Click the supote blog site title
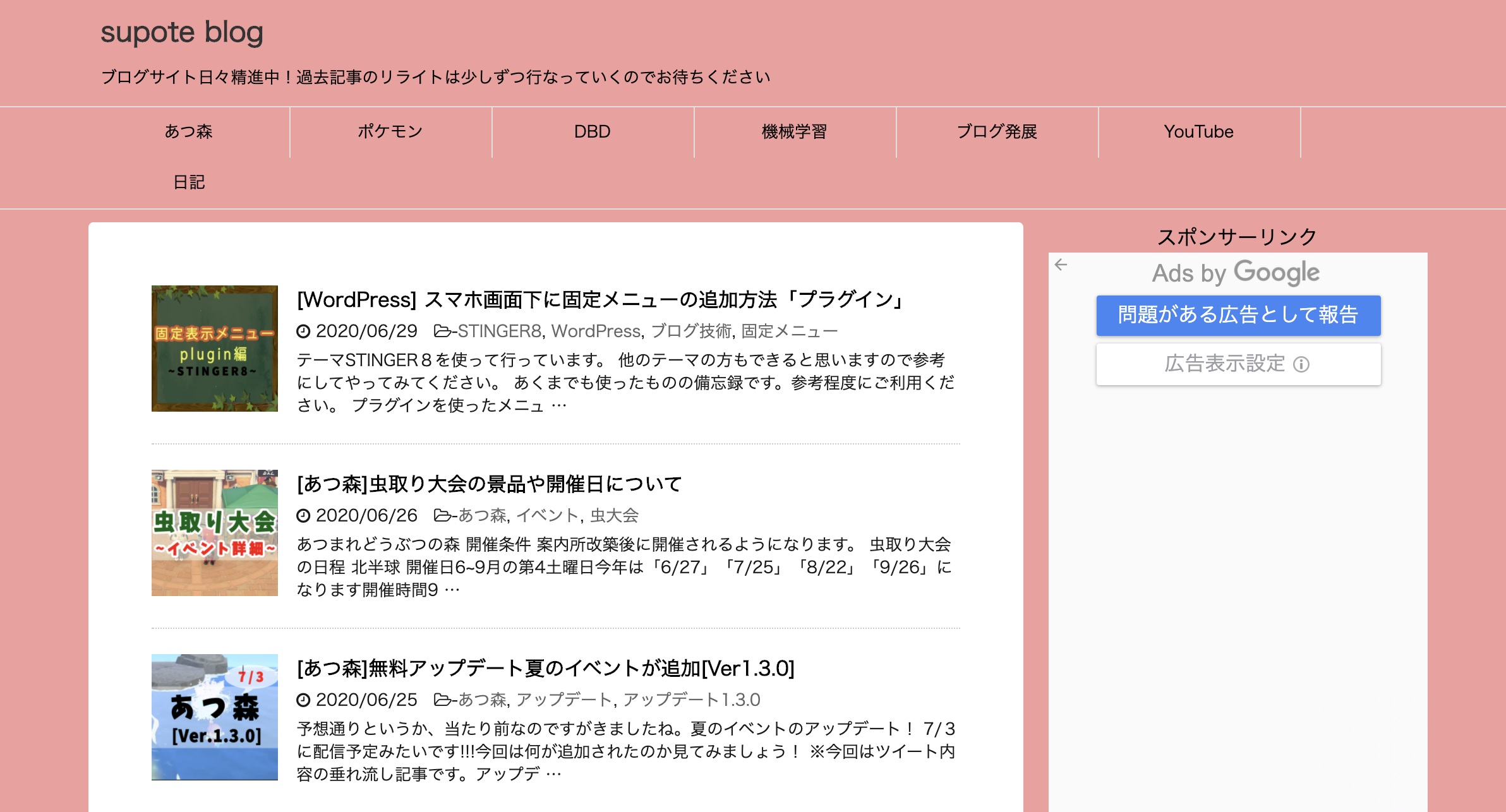Viewport: 1506px width, 812px height. (x=182, y=32)
